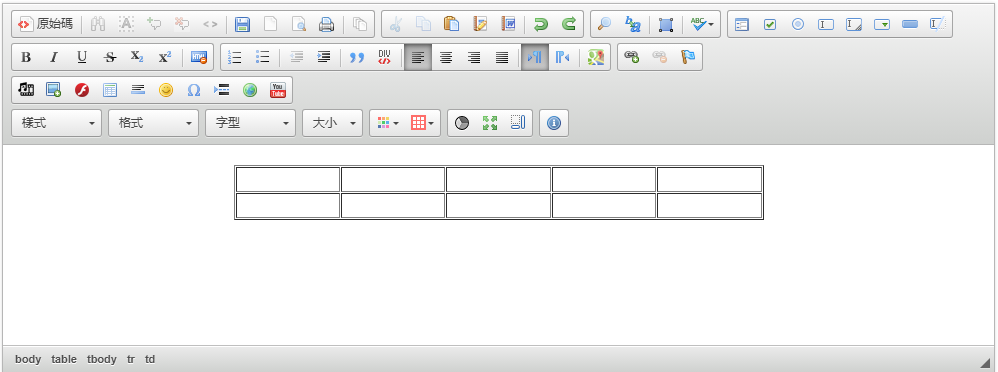The width and height of the screenshot is (998, 372).
Task: Insert special character omega symbol
Action: click(194, 90)
